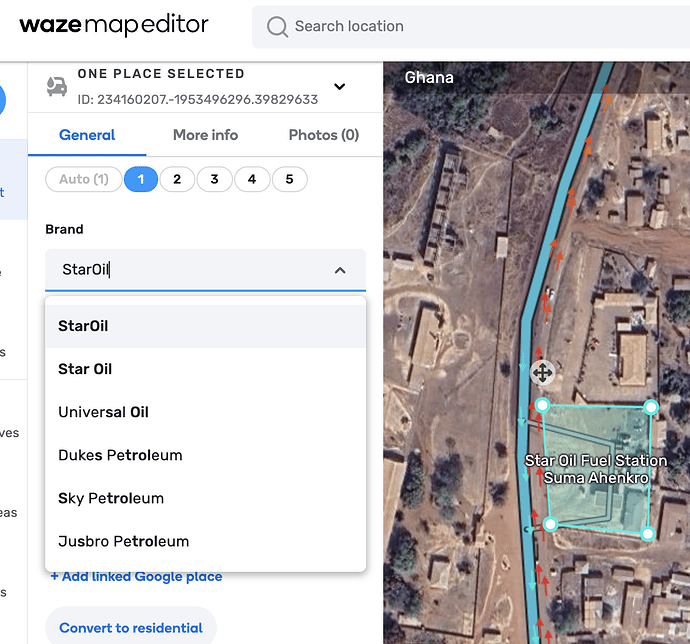Image resolution: width=690 pixels, height=644 pixels.
Task: Click Convert to residential button
Action: tap(131, 628)
